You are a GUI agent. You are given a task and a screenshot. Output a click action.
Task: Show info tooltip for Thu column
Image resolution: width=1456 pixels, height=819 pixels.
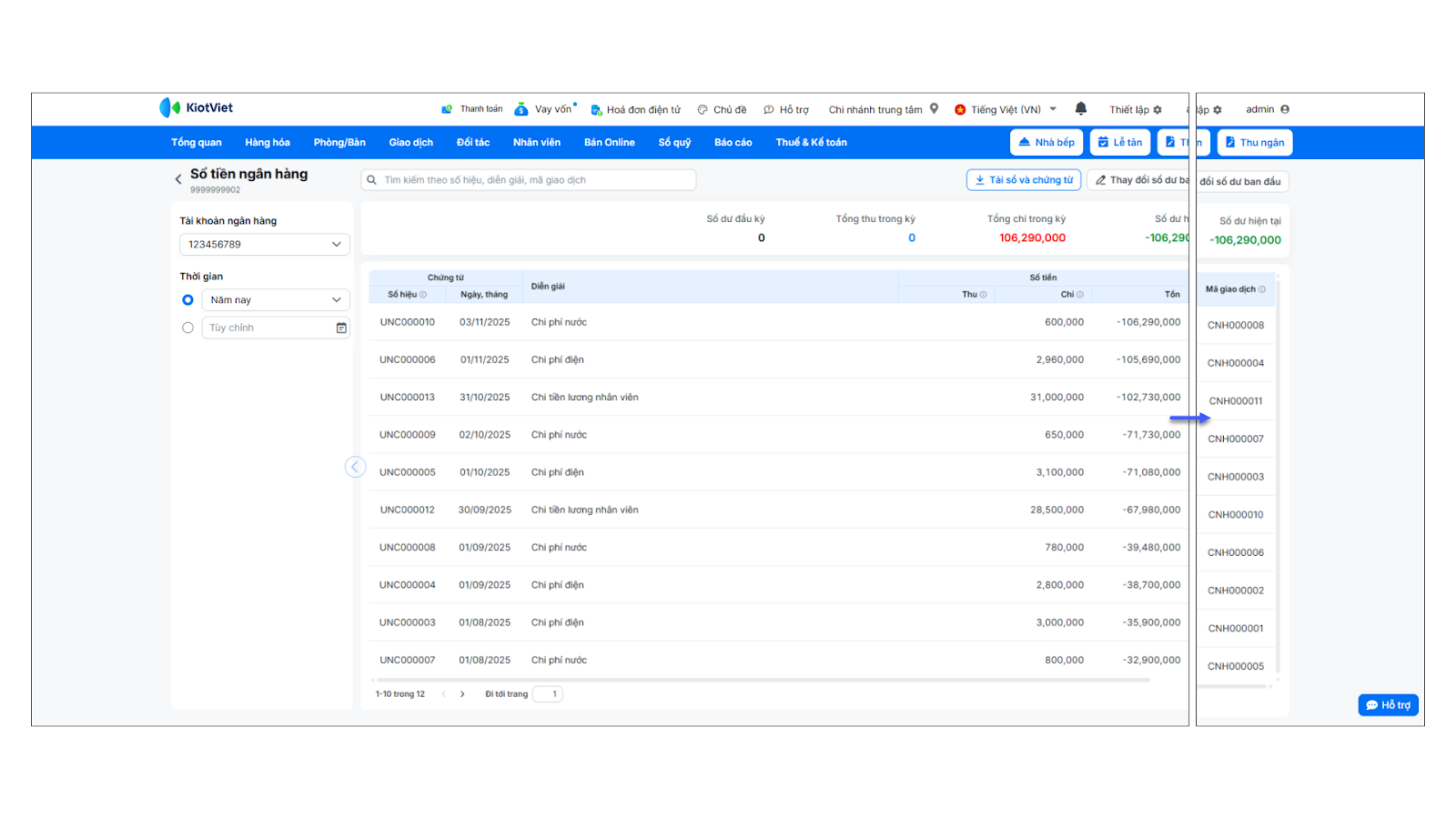(x=983, y=295)
